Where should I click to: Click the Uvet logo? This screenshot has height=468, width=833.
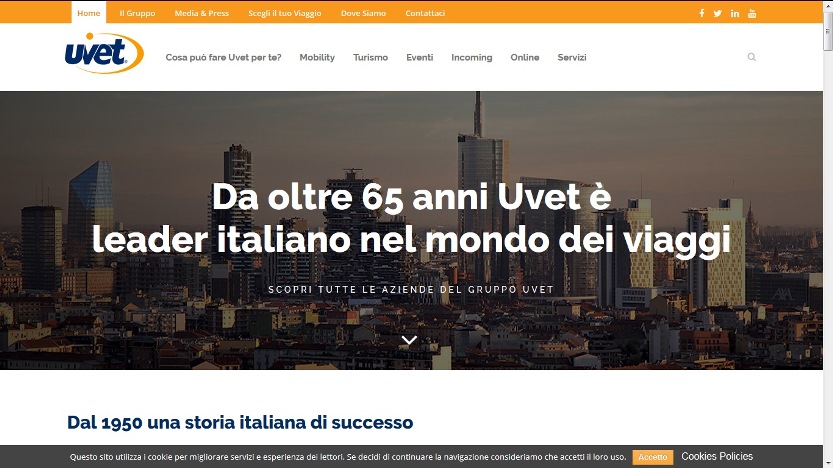(104, 53)
